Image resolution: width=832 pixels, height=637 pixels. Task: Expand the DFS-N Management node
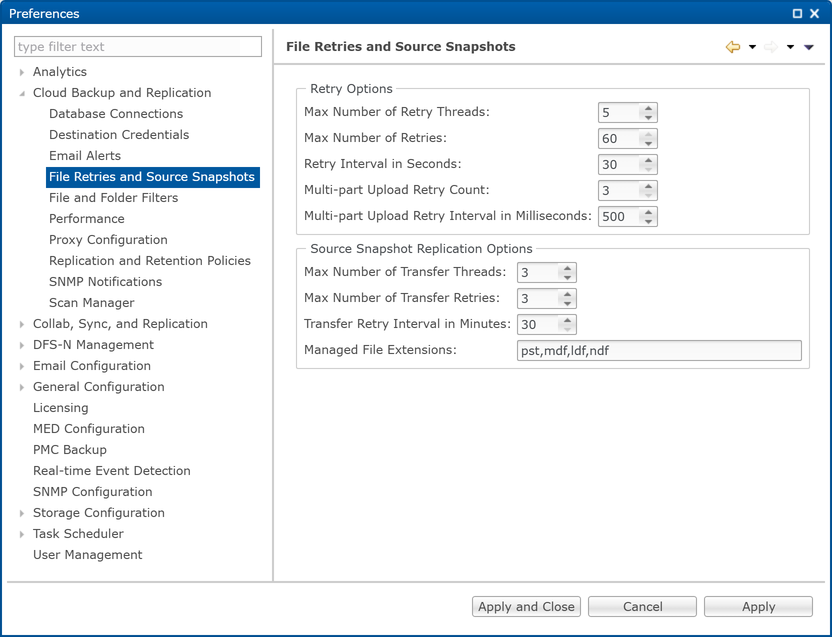click(22, 346)
